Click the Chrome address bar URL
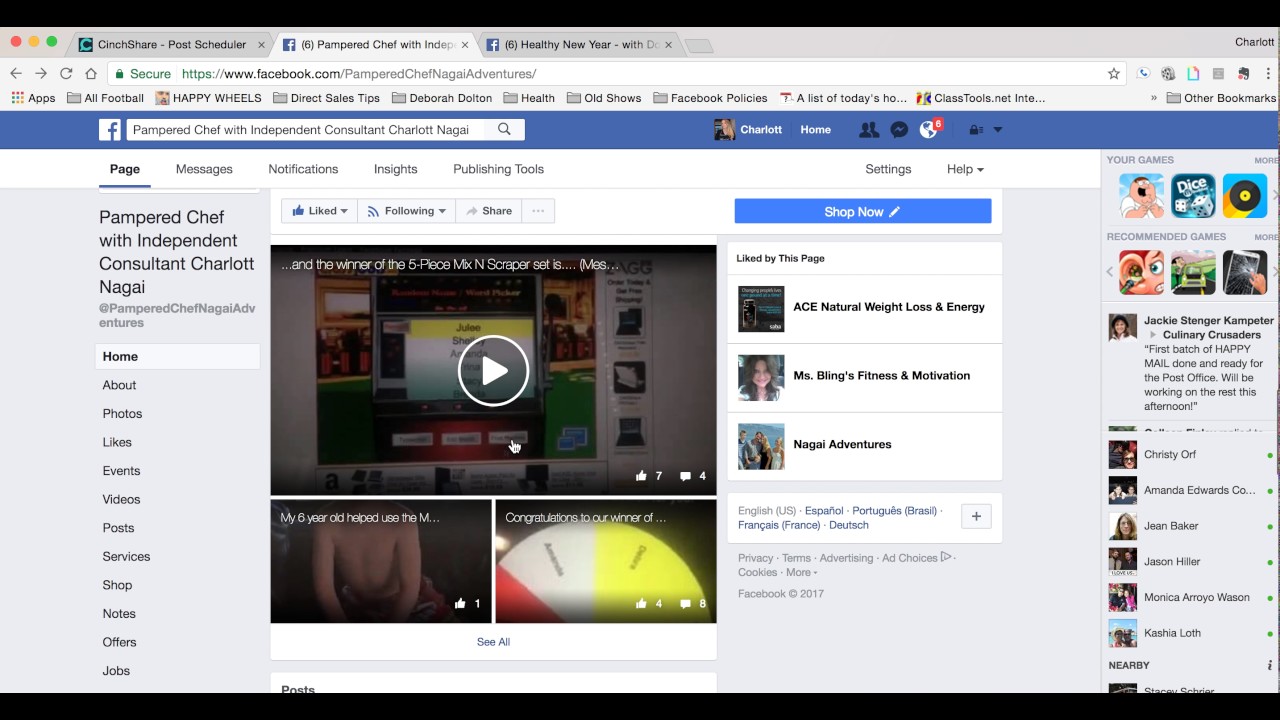 pyautogui.click(x=359, y=74)
